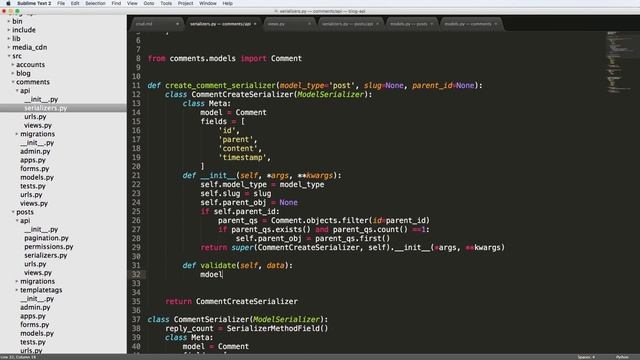Open admin.py in the comments folder

pos(35,151)
